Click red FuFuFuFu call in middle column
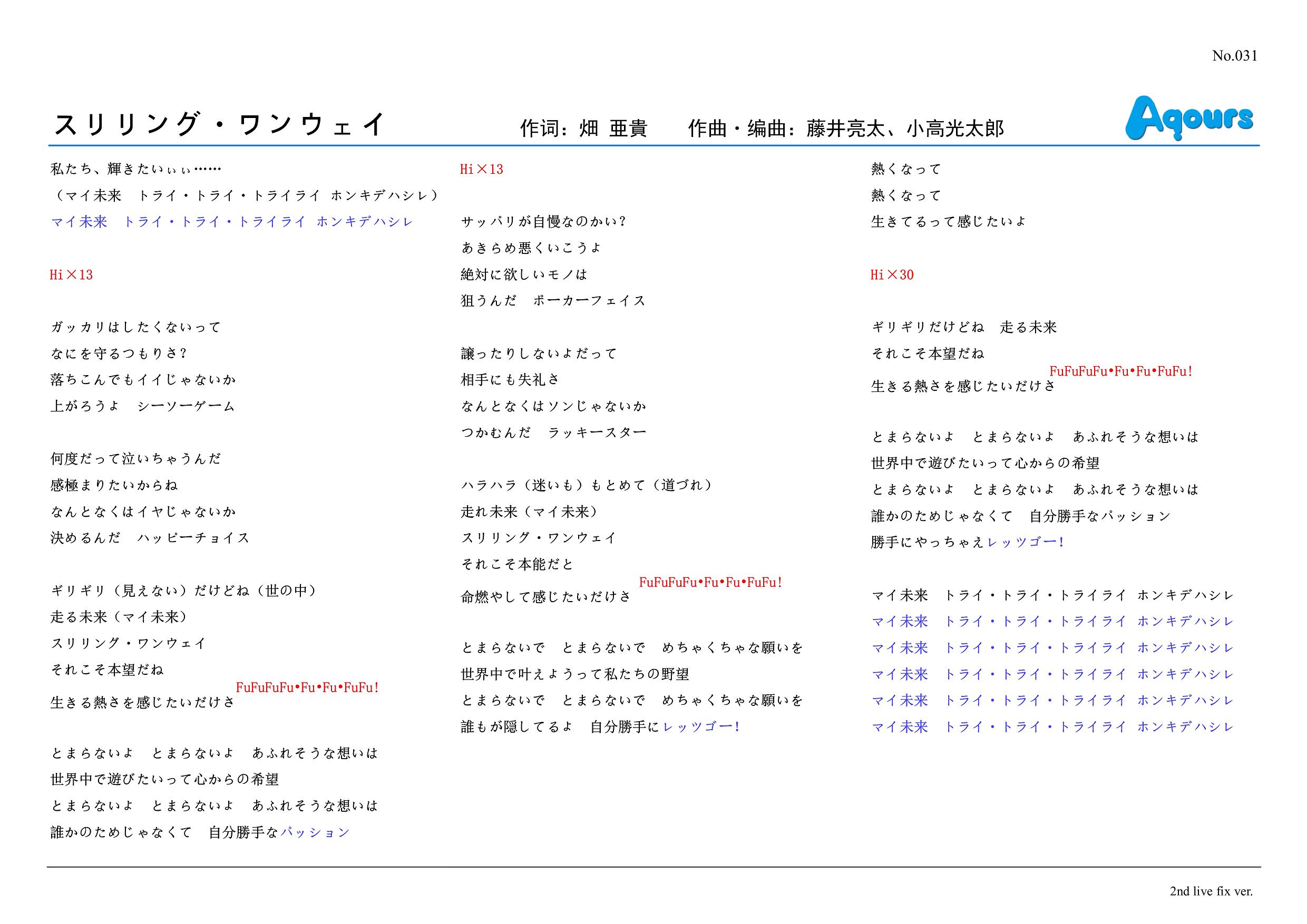Screen dimensions: 1307x924 710,582
